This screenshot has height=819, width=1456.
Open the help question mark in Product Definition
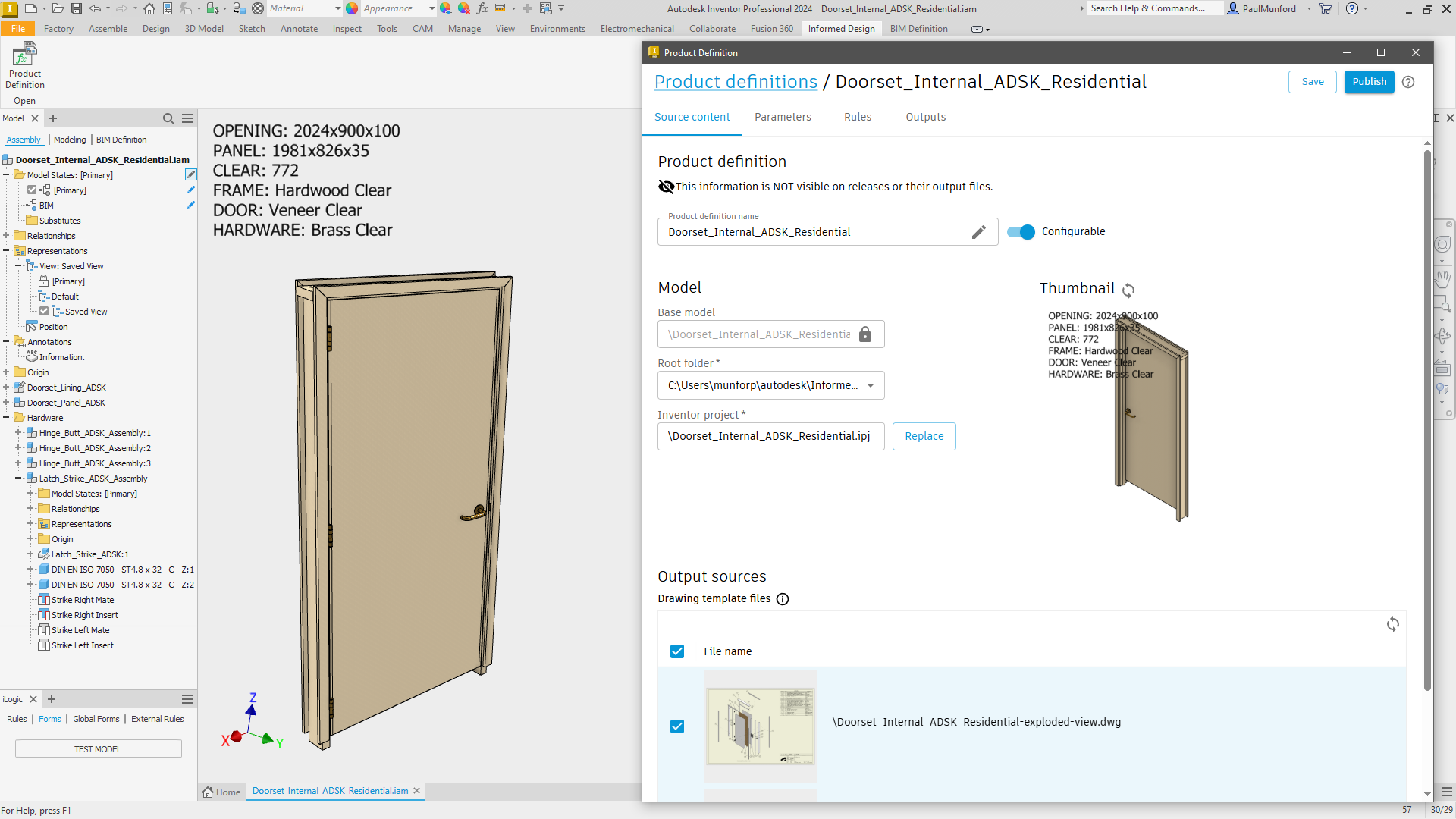coord(1408,82)
